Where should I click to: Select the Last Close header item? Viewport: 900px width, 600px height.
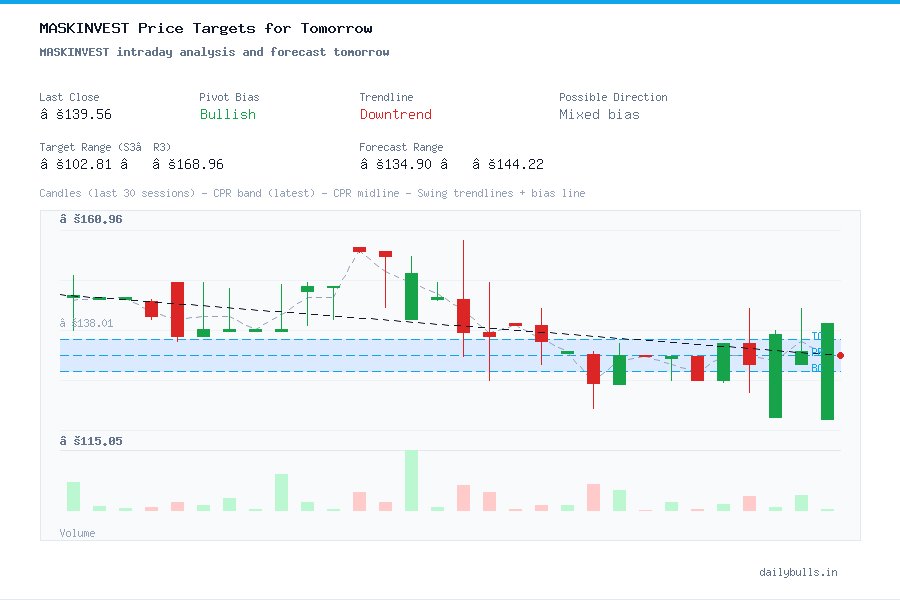pyautogui.click(x=69, y=97)
